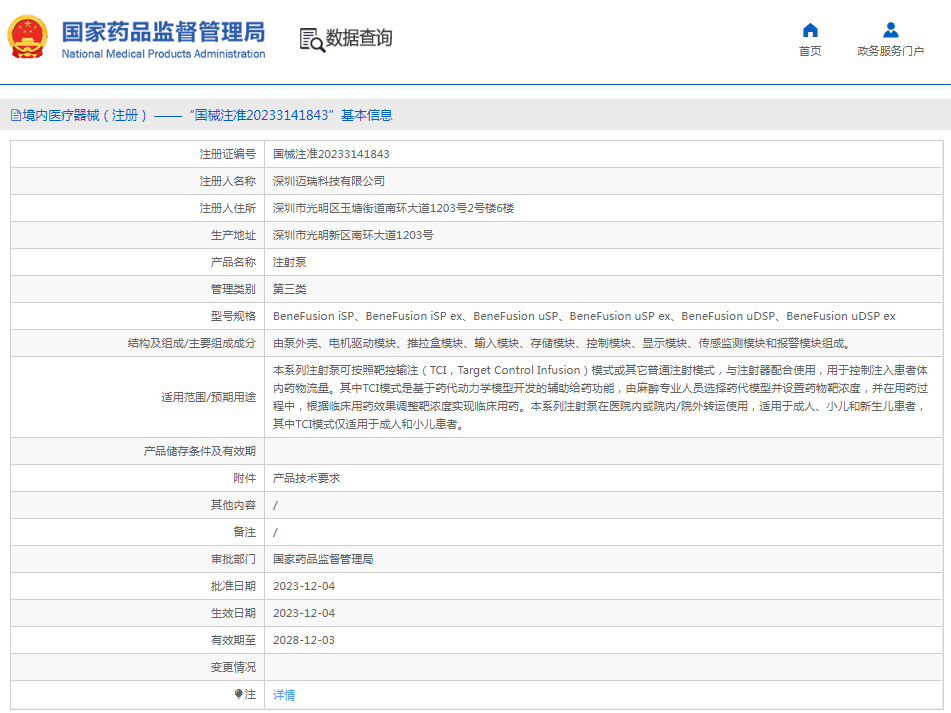Select the slash value in the 其他内容 row
951x713 pixels.
pyautogui.click(x=275, y=505)
